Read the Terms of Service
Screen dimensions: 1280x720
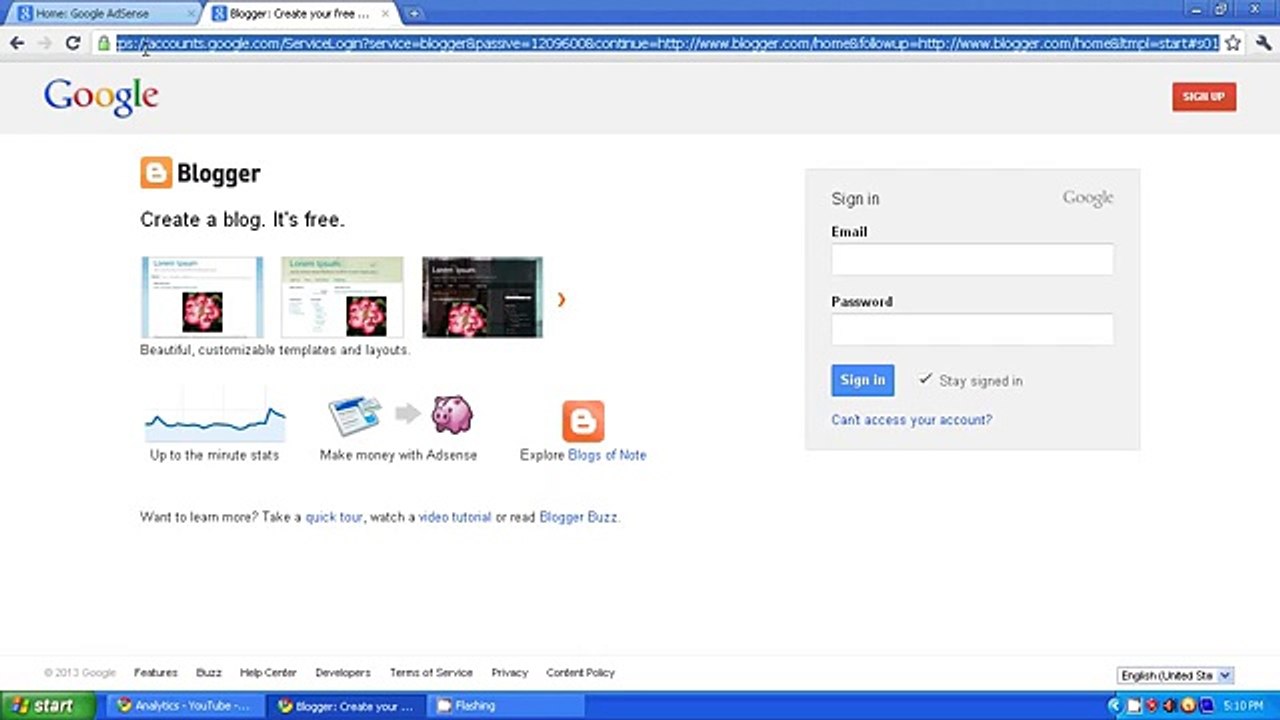point(431,673)
